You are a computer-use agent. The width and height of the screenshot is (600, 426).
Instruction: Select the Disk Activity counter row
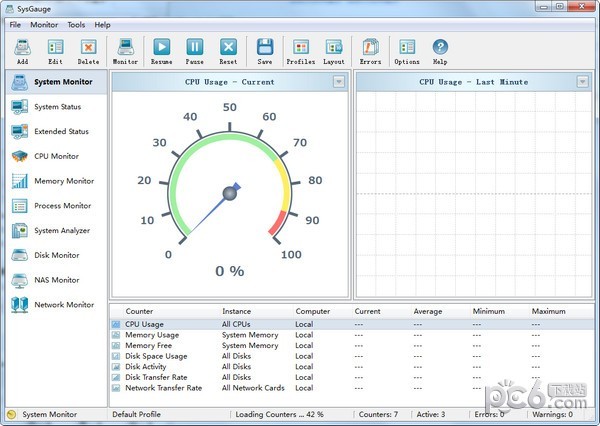[352, 367]
